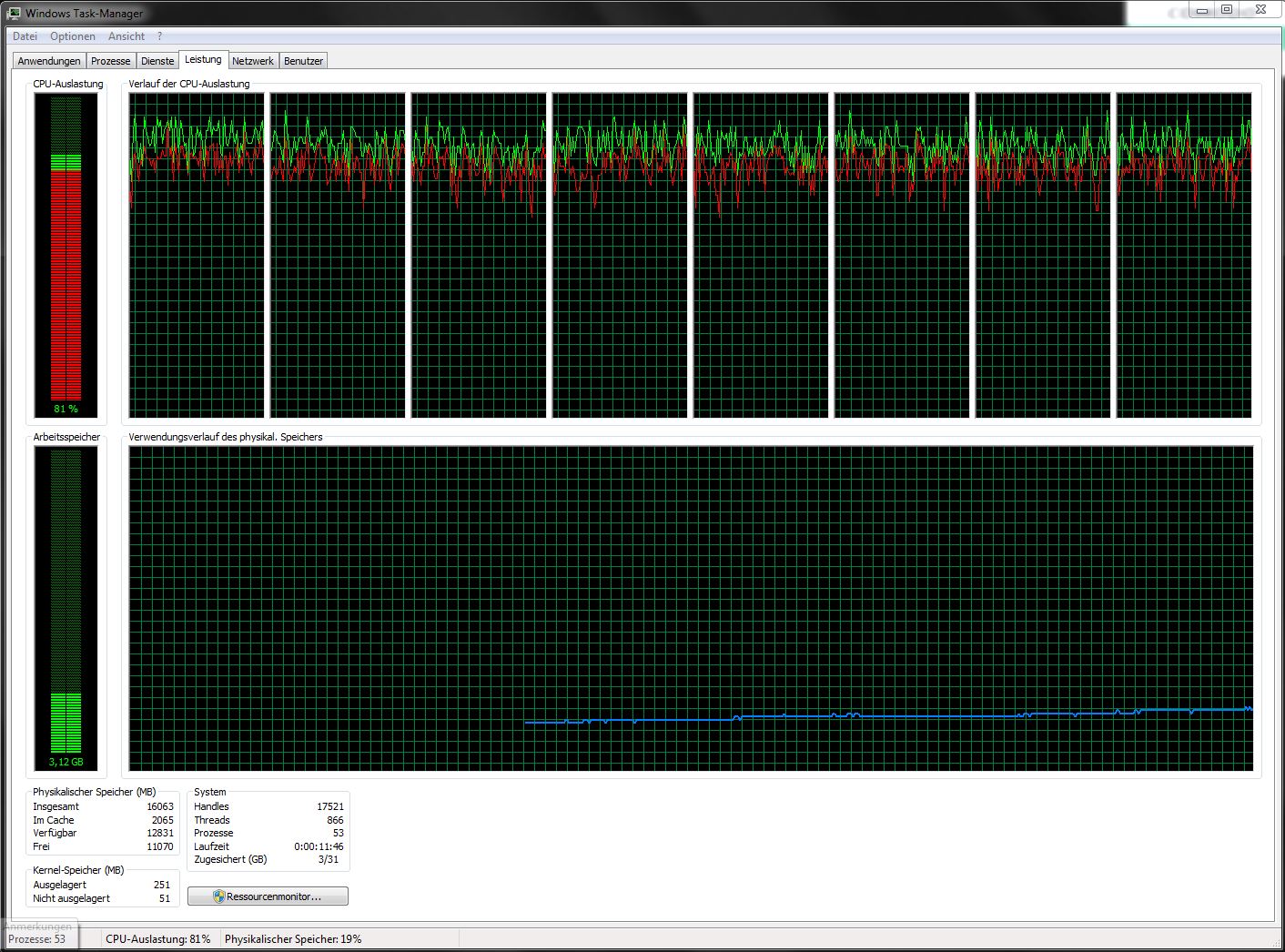Maximize the Task-Manager window

pos(1227,10)
